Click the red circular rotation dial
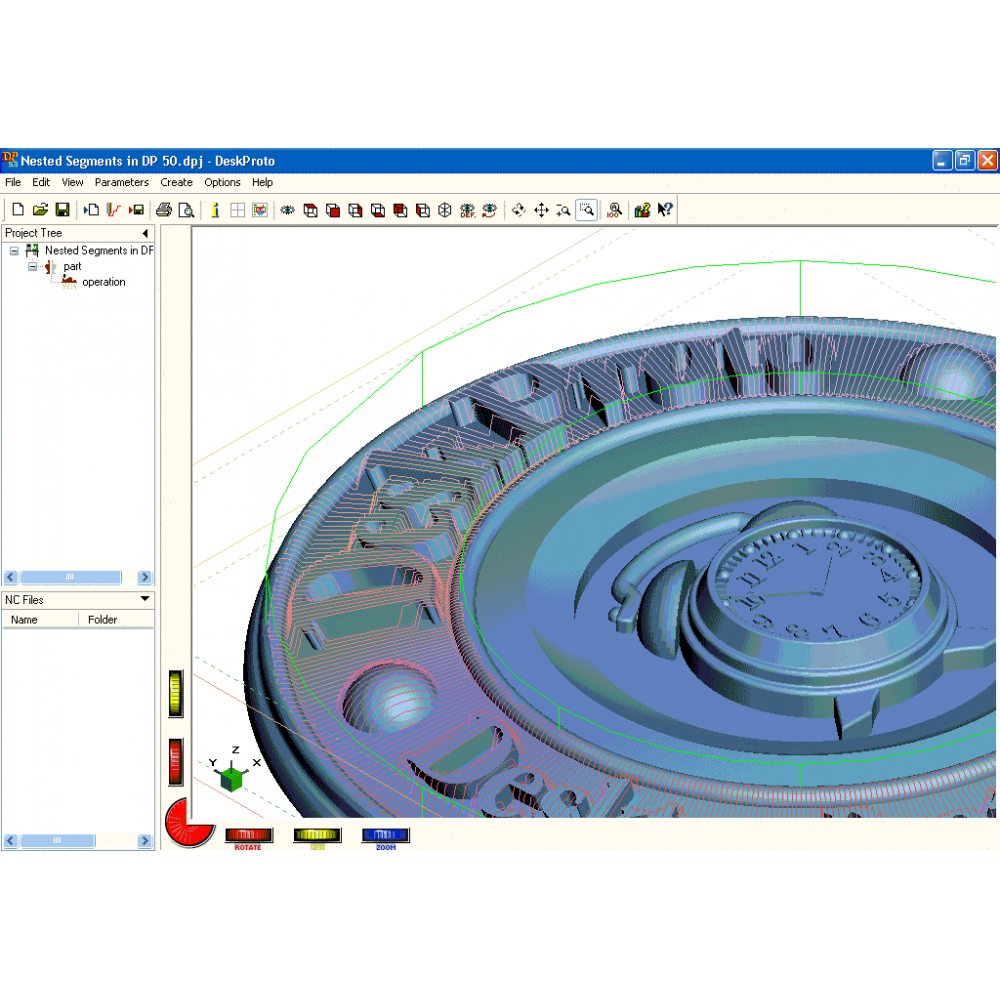Image resolution: width=1000 pixels, height=1000 pixels. click(186, 823)
